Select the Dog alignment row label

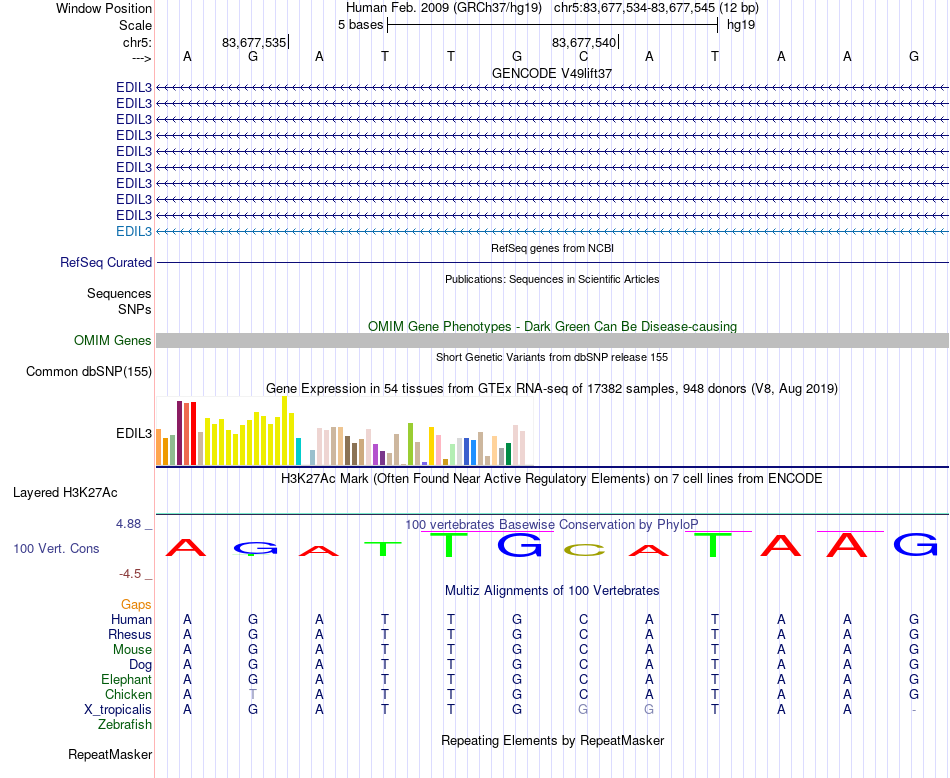pyautogui.click(x=140, y=665)
